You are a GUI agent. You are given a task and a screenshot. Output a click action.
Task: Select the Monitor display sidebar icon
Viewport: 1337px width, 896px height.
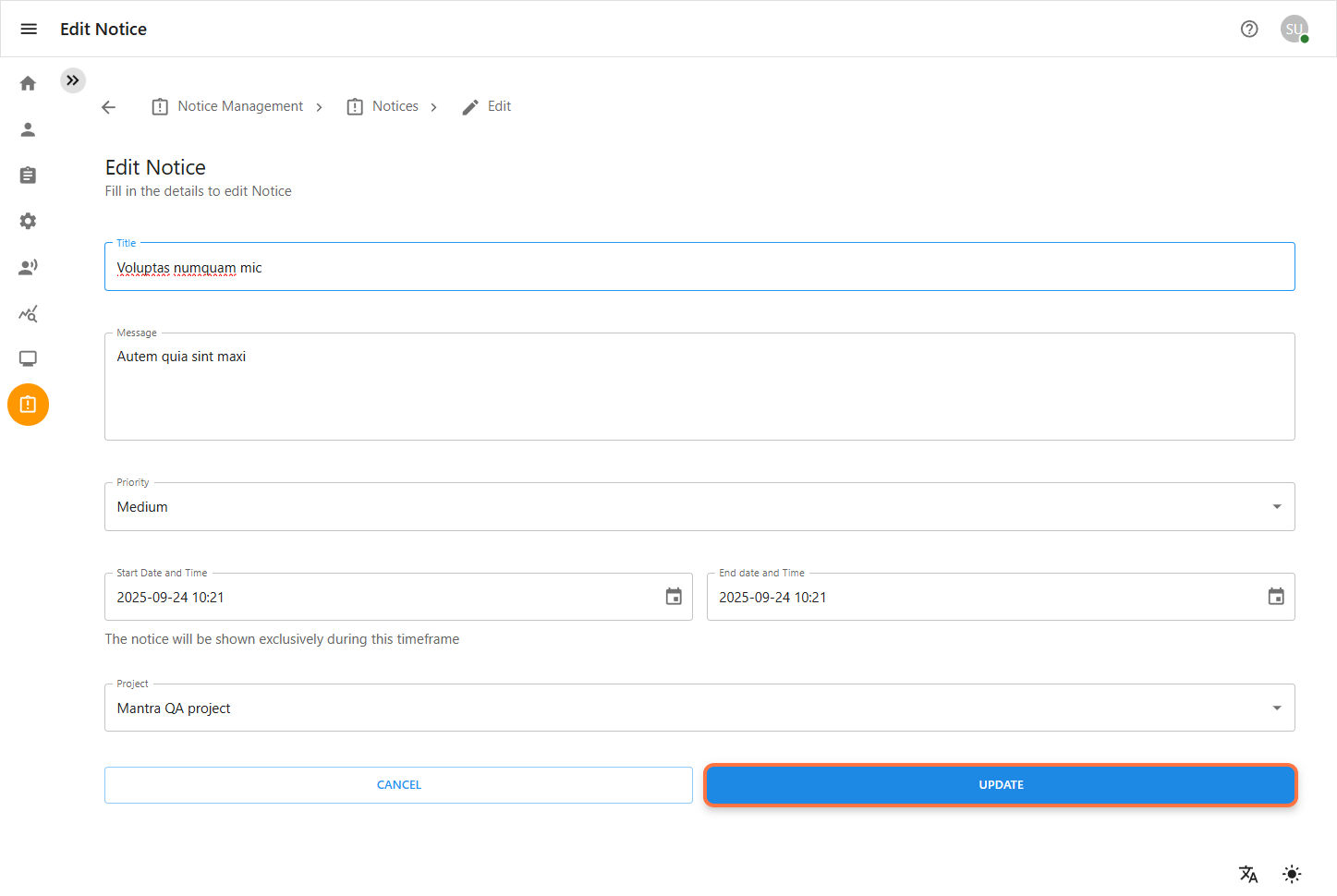[x=28, y=358]
